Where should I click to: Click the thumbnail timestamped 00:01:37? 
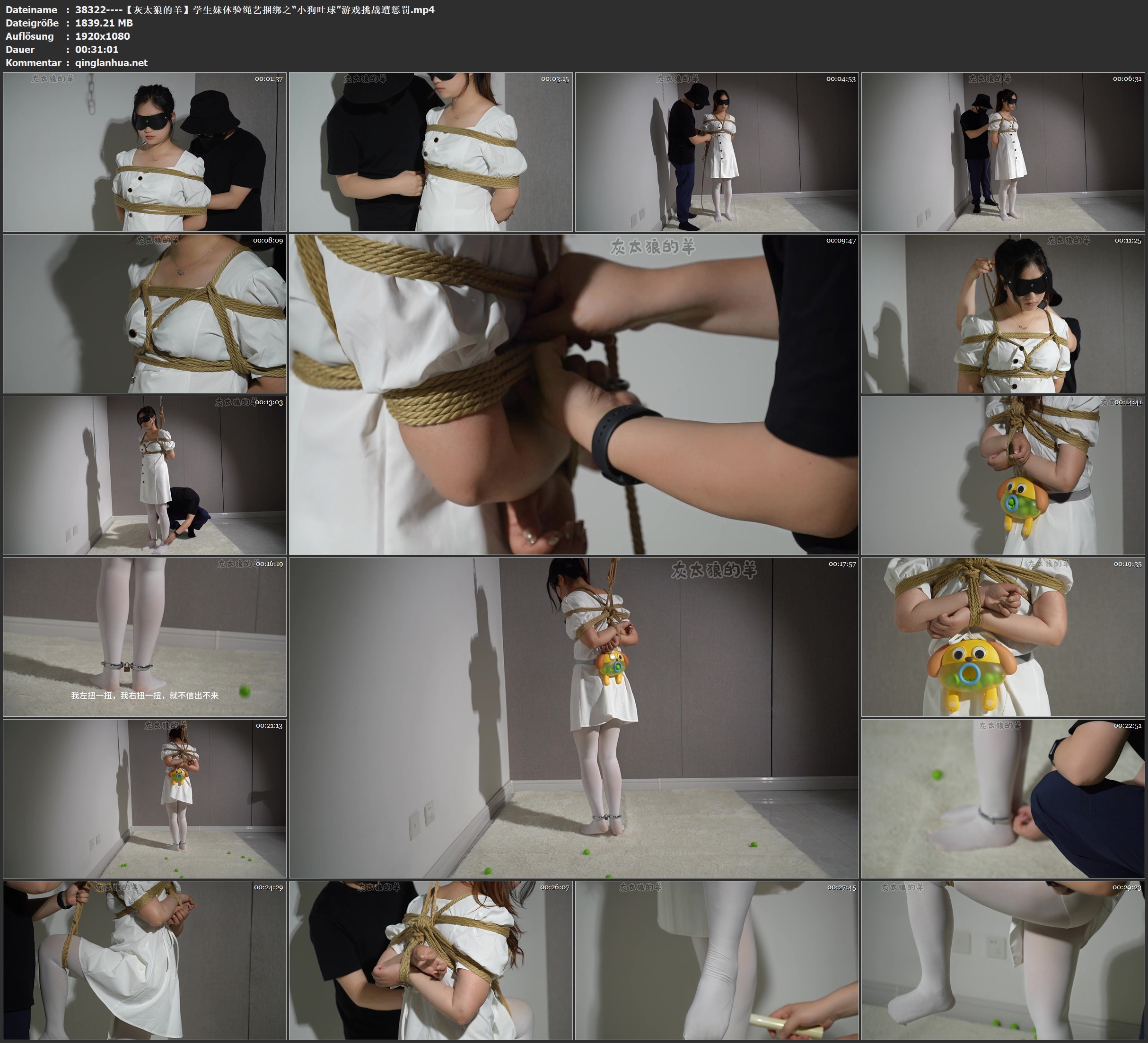tap(145, 151)
